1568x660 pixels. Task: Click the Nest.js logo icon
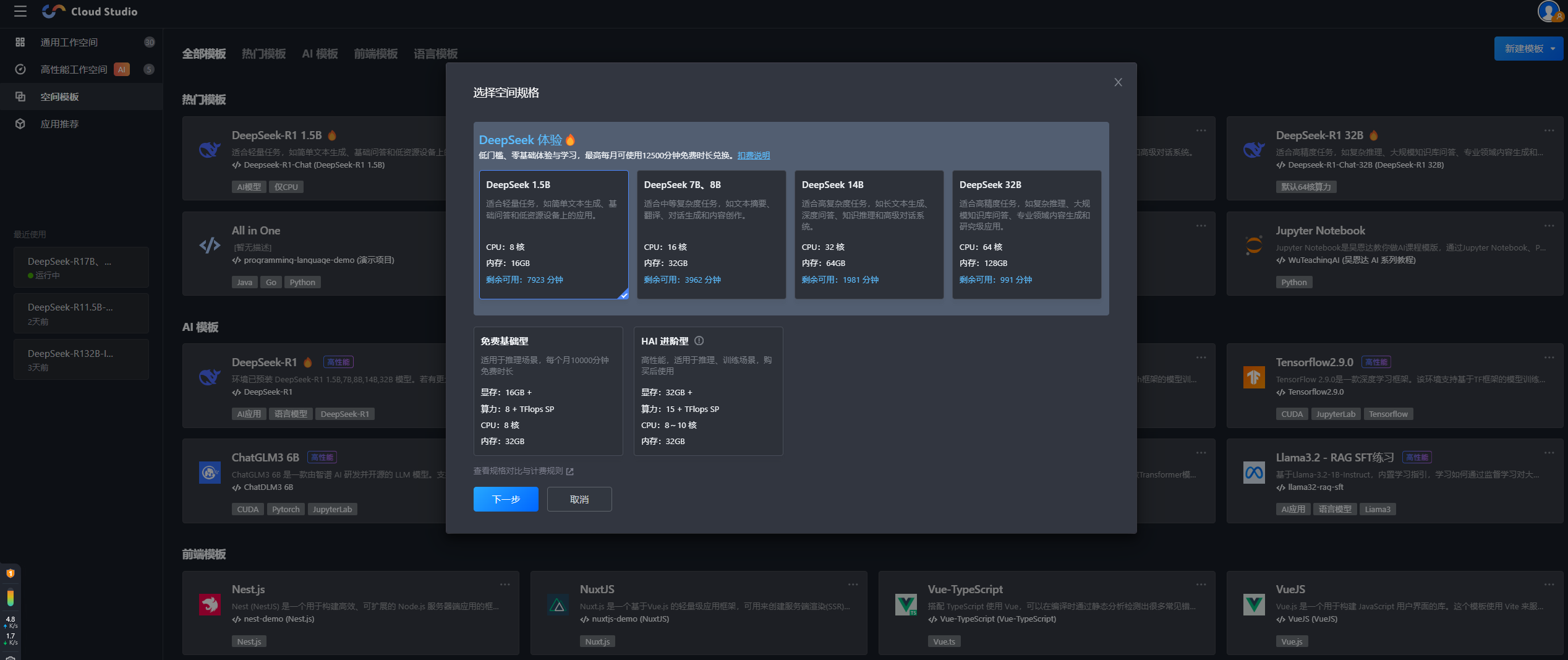click(210, 604)
